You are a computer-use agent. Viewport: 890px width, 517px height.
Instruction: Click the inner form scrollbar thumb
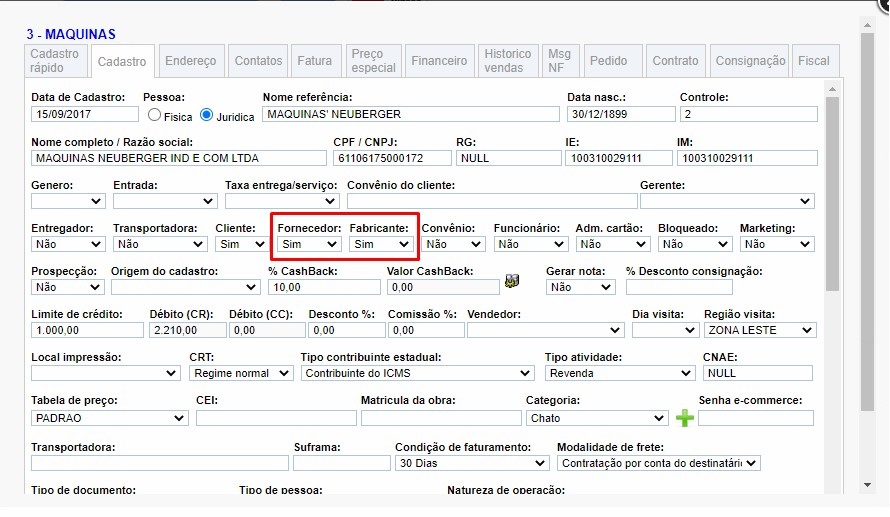(x=832, y=194)
